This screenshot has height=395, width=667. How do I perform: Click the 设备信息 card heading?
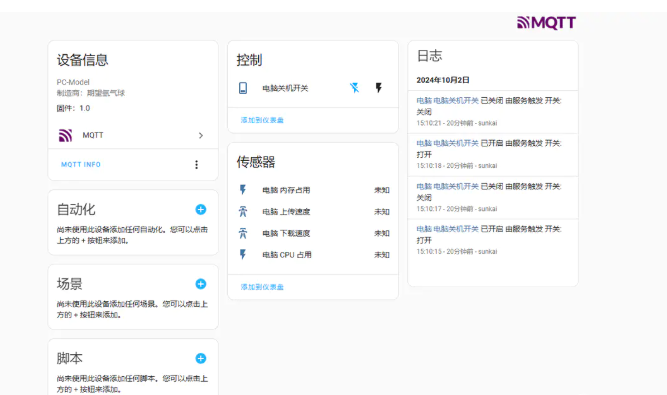83,60
